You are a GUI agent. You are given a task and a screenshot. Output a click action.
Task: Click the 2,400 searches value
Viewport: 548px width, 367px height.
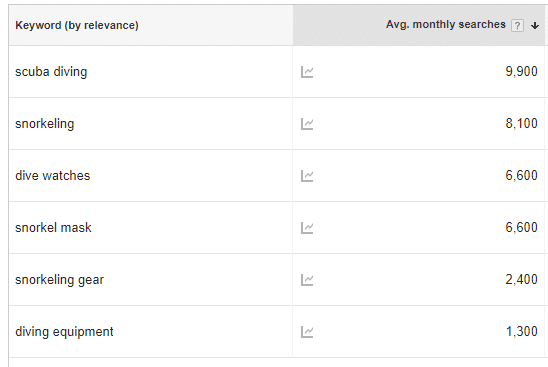pos(521,280)
